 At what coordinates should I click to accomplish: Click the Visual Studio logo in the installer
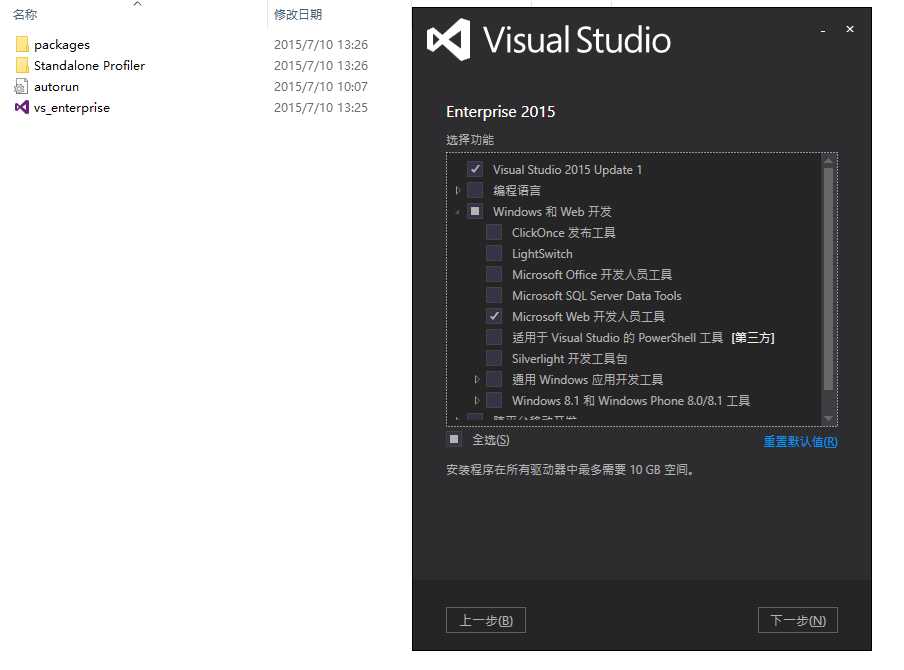pos(448,40)
